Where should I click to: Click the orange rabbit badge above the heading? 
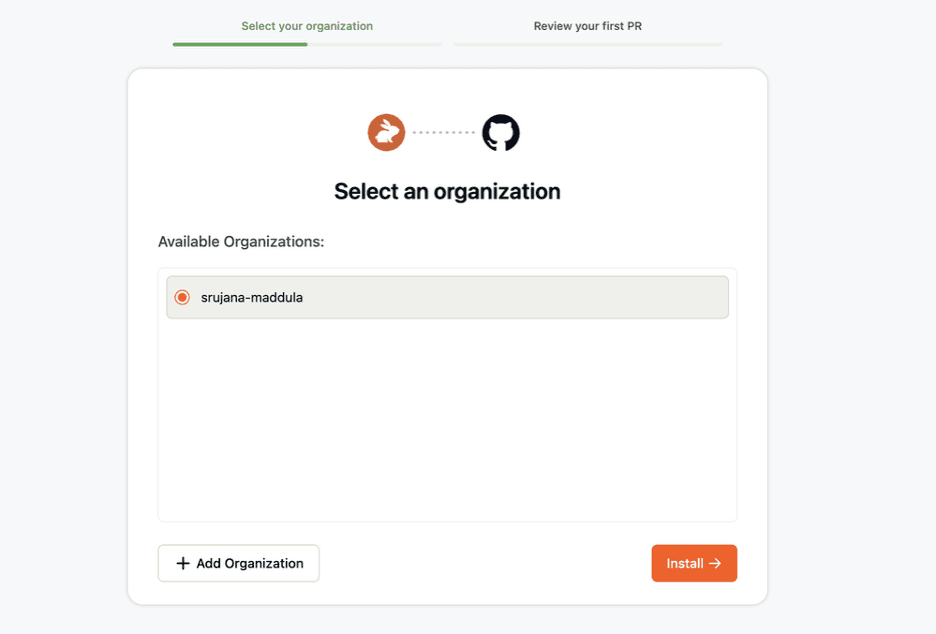(x=386, y=132)
